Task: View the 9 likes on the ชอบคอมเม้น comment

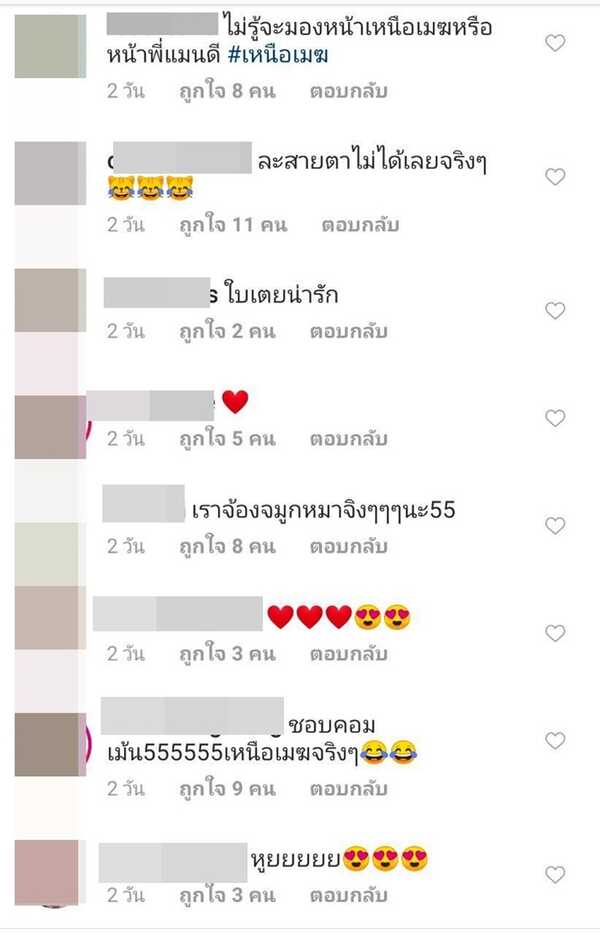Action: pyautogui.click(x=228, y=789)
